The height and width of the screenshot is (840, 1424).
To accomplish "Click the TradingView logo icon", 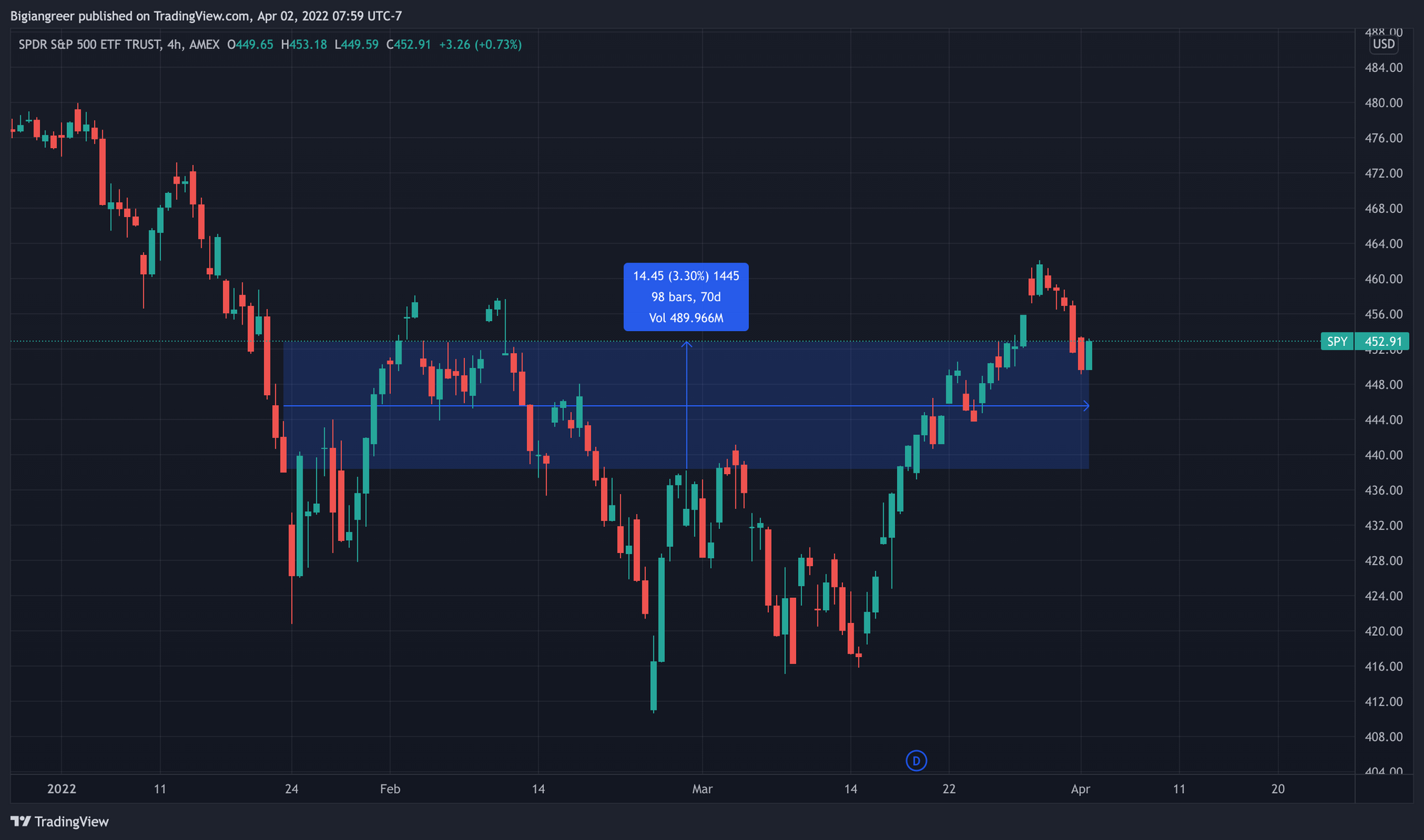I will [x=21, y=821].
